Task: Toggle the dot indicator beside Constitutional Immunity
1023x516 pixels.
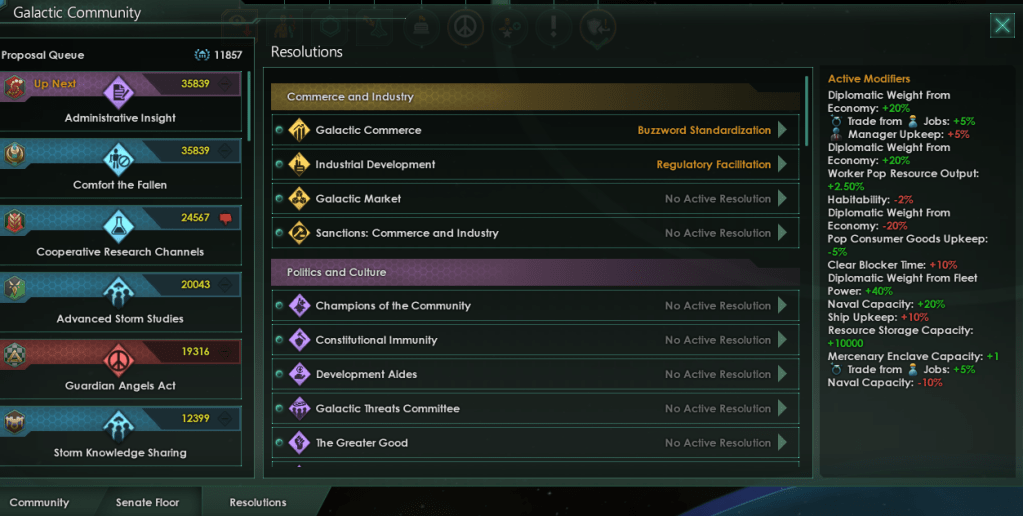Action: coord(280,340)
